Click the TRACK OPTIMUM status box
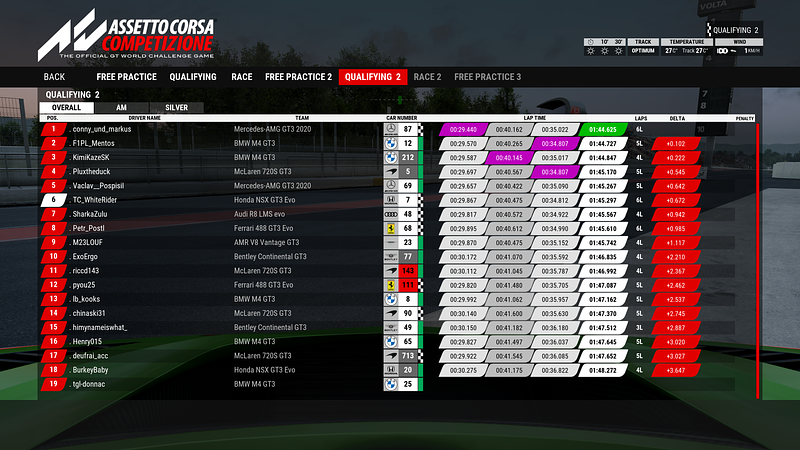The width and height of the screenshot is (800, 450). (642, 46)
